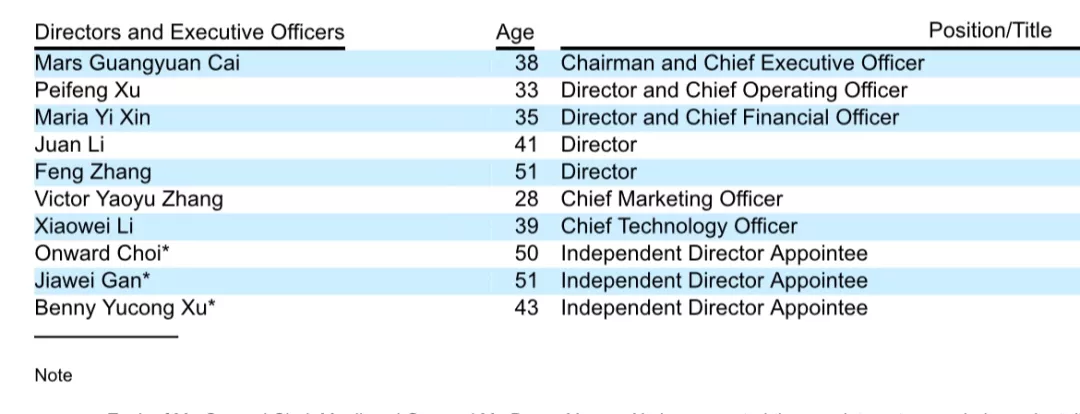Select Benny Yucong Xu's name
The image size is (1080, 414).
125,308
